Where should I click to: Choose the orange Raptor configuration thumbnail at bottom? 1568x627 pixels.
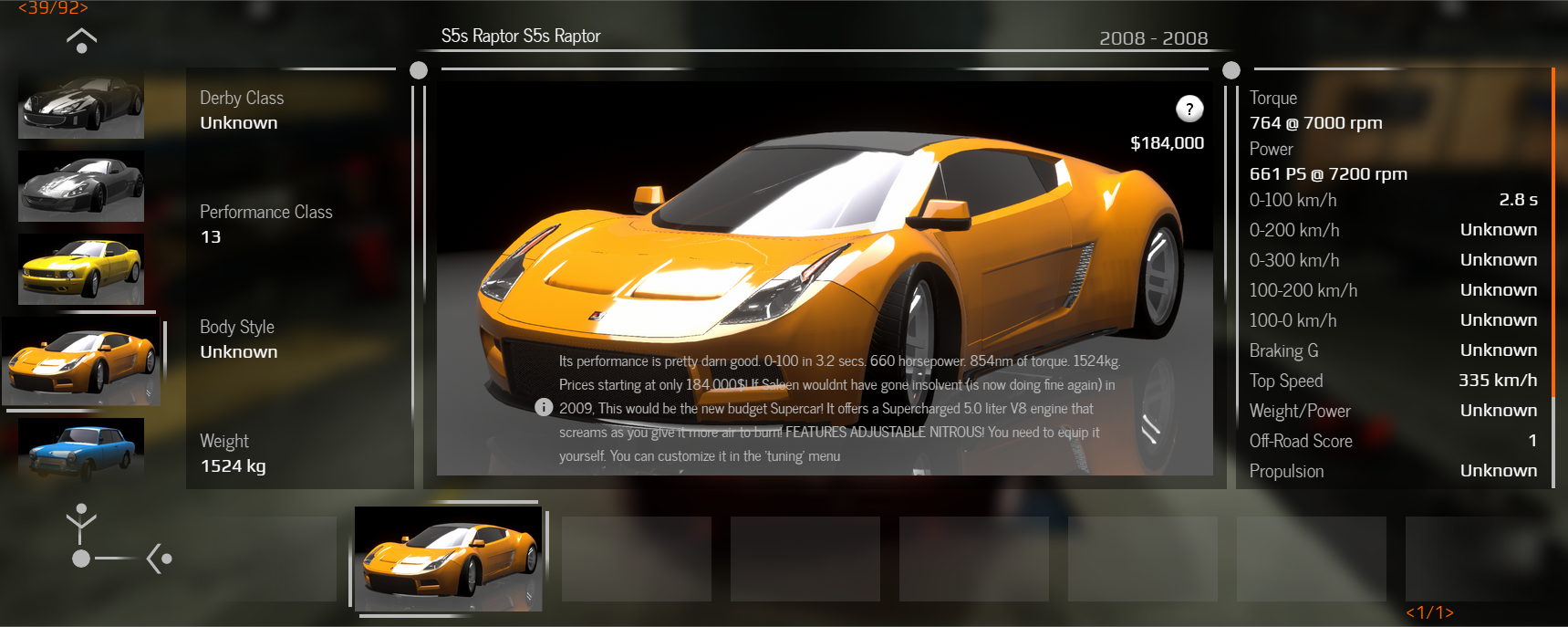point(448,559)
